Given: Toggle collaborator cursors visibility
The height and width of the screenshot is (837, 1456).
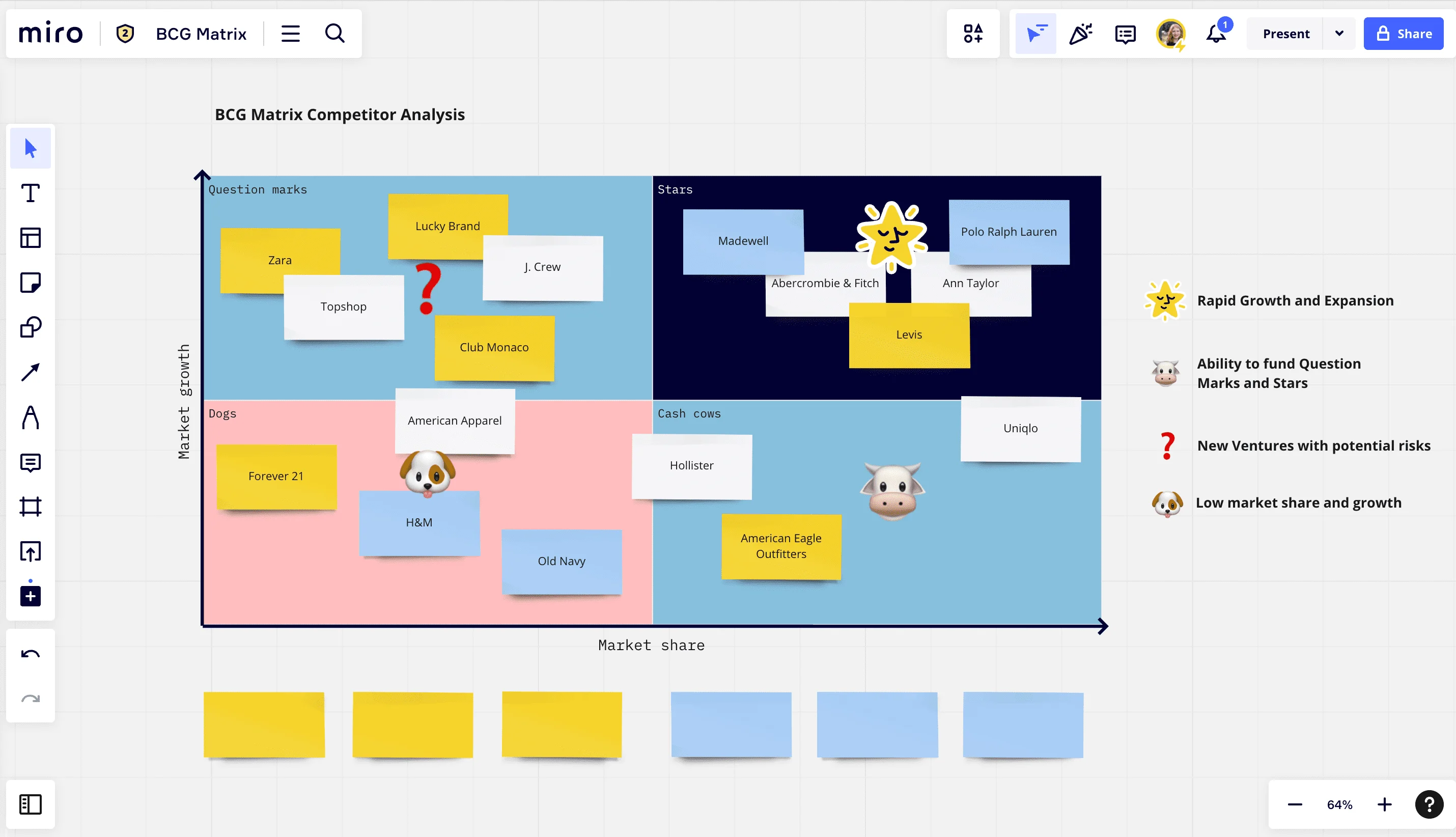Looking at the screenshot, I should coord(1035,34).
